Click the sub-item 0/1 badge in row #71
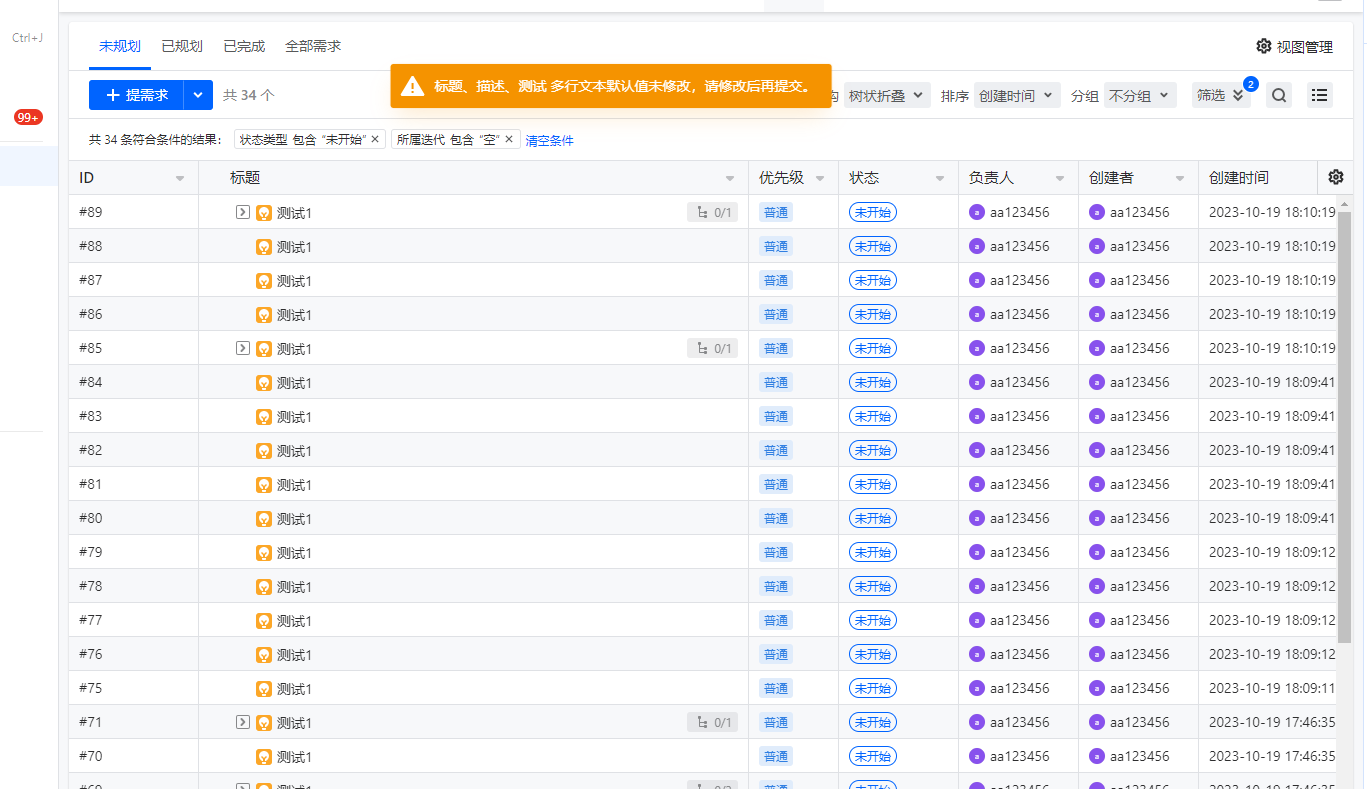Screen dimensions: 1367x789 pos(712,722)
